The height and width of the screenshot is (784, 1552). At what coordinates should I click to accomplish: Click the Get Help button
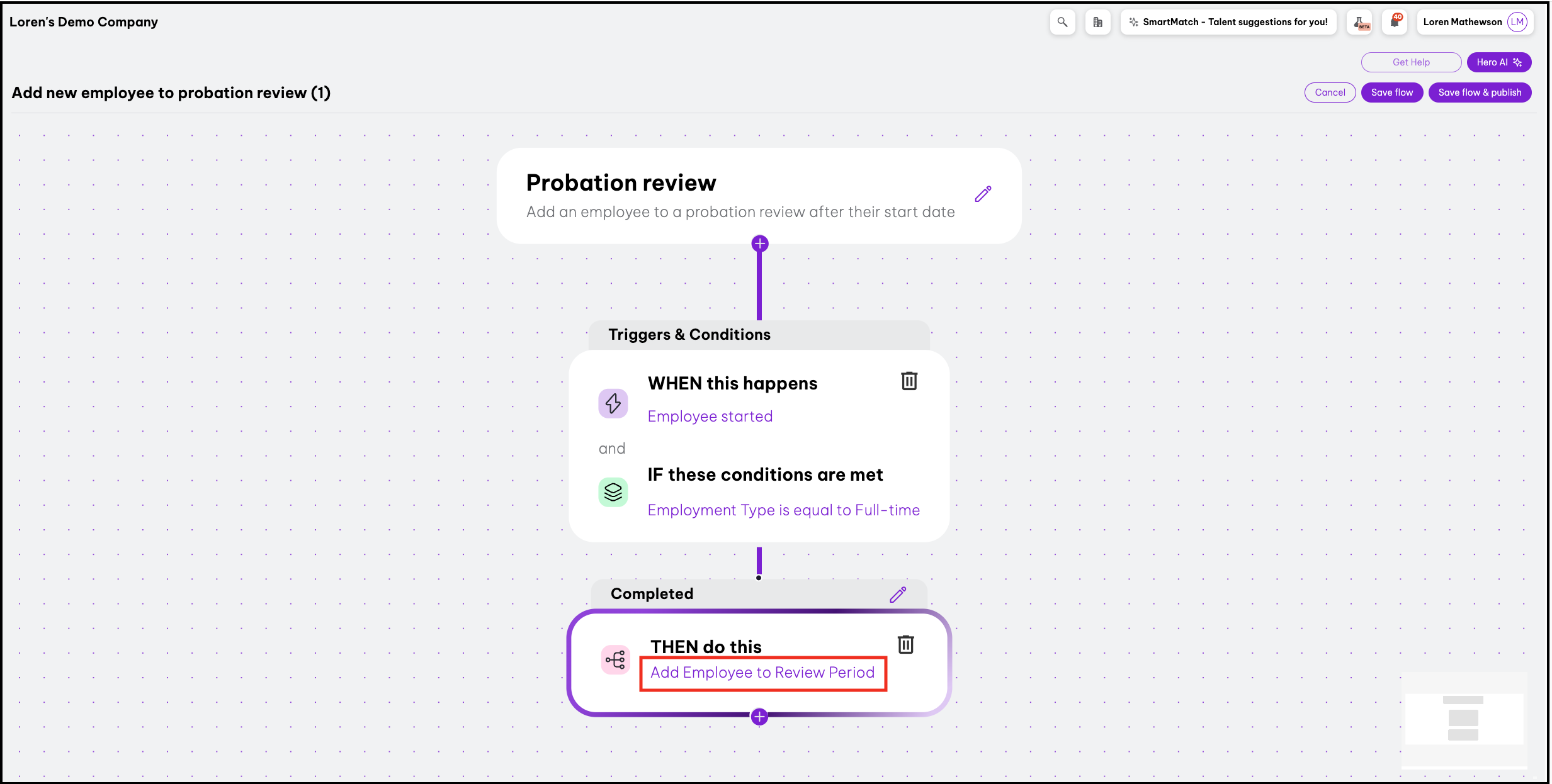pos(1410,62)
